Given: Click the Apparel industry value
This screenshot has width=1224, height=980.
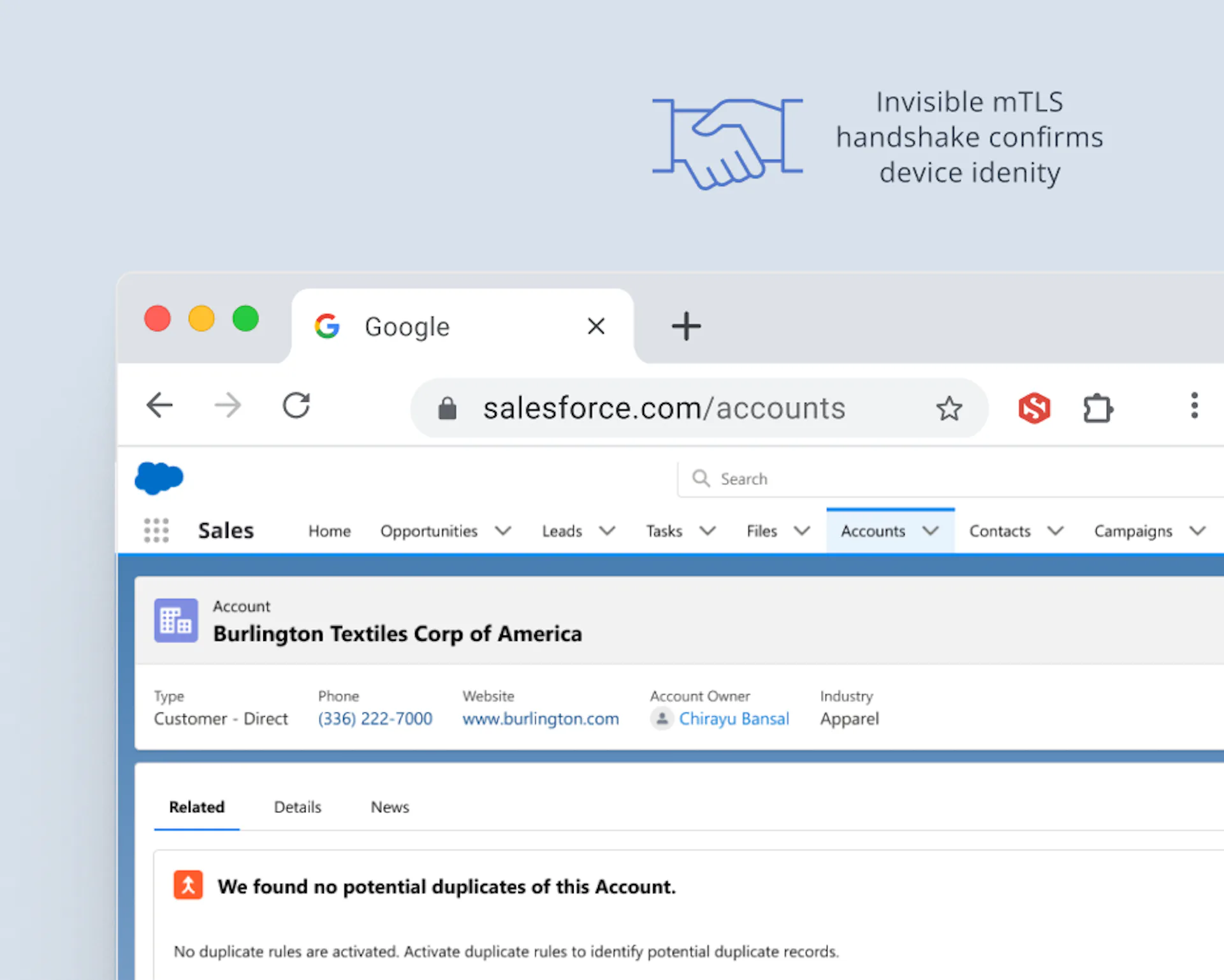Looking at the screenshot, I should pos(849,719).
